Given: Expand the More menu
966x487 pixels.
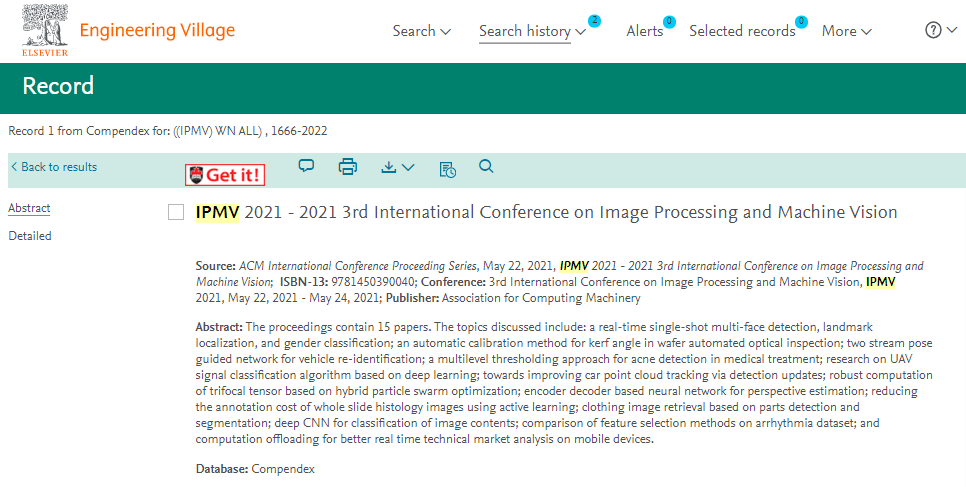Looking at the screenshot, I should pyautogui.click(x=846, y=31).
